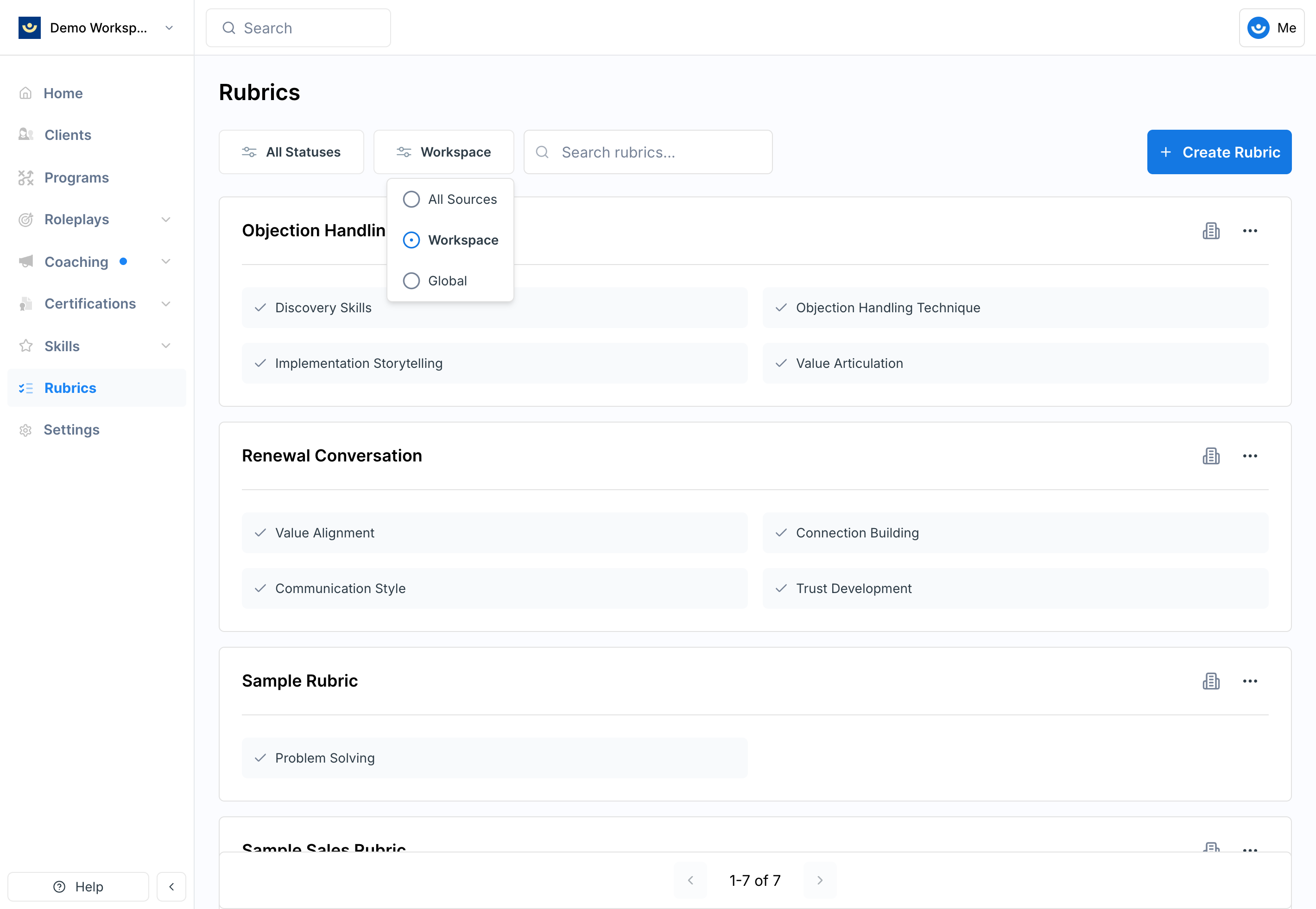Select the All Sources radio button

click(411, 199)
